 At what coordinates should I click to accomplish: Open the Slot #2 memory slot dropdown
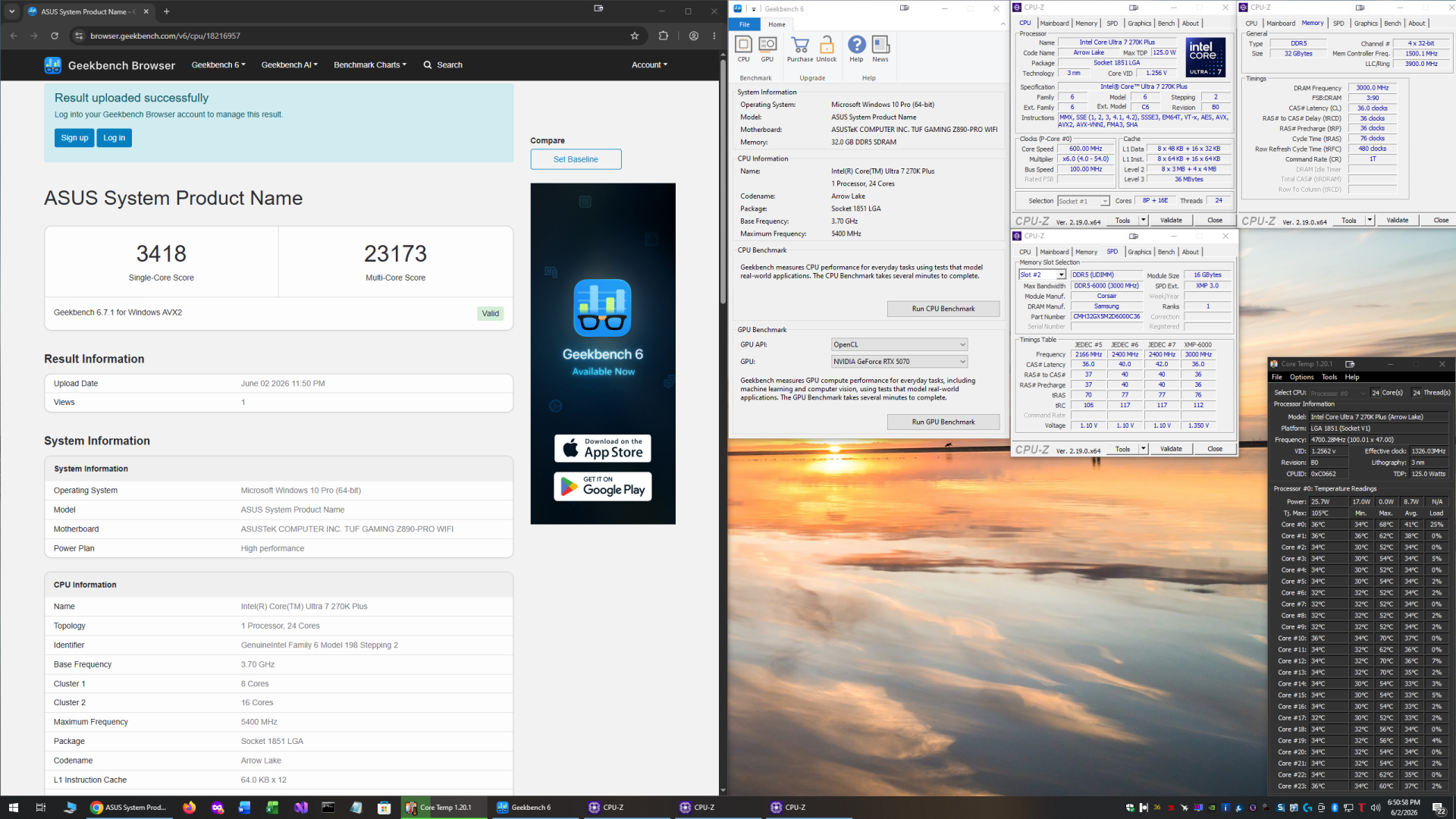pos(1042,275)
